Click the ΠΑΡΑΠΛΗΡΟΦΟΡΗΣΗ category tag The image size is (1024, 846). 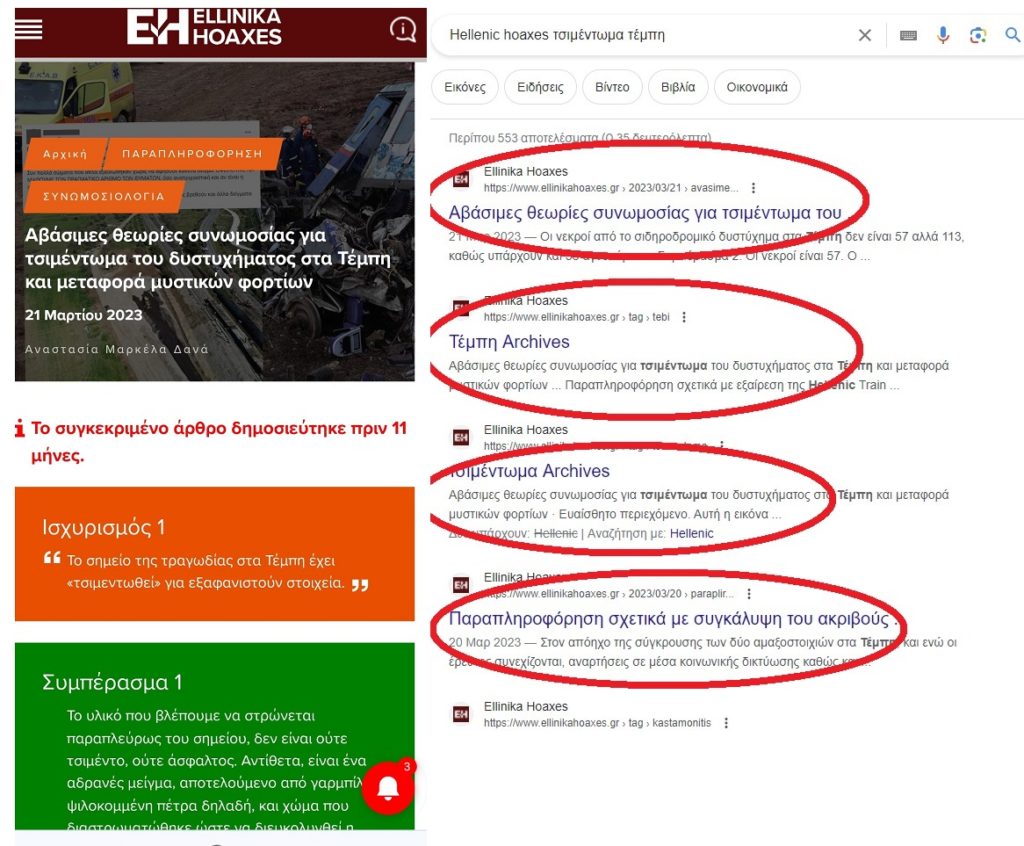(x=192, y=154)
